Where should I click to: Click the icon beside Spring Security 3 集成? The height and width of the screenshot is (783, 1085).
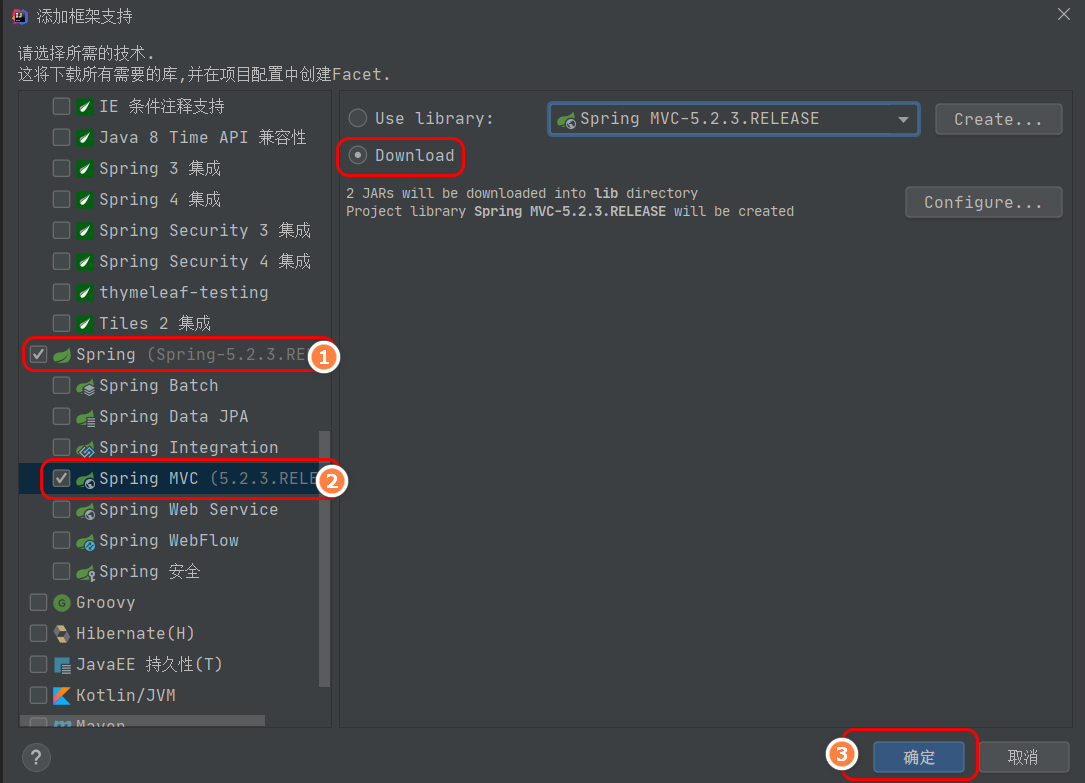[x=85, y=230]
